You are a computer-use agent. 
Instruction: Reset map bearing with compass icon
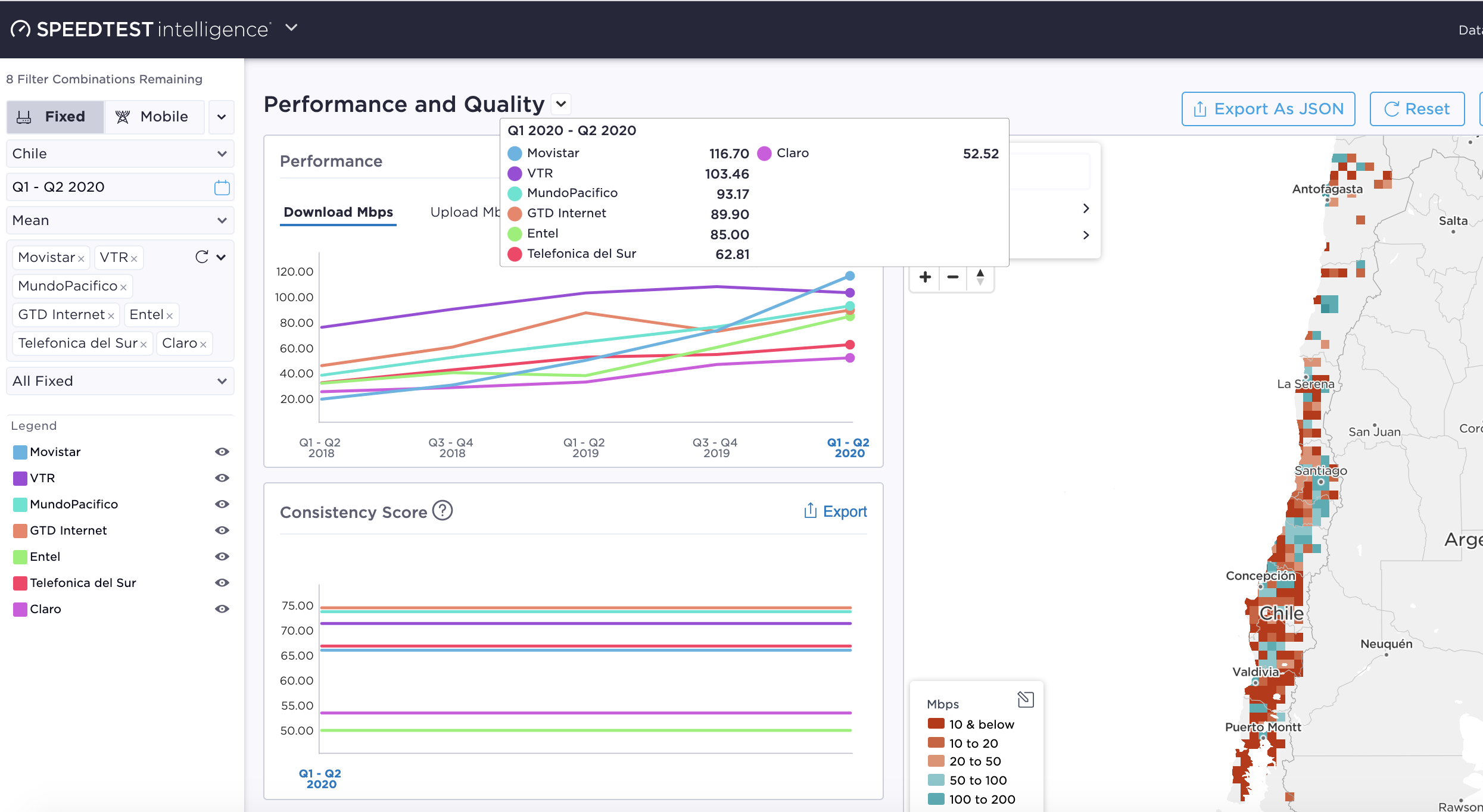tap(980, 277)
